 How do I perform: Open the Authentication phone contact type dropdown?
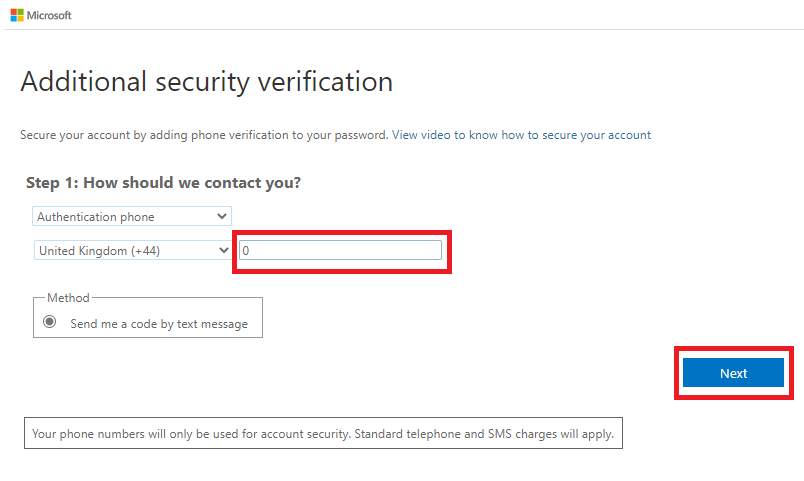coord(130,216)
